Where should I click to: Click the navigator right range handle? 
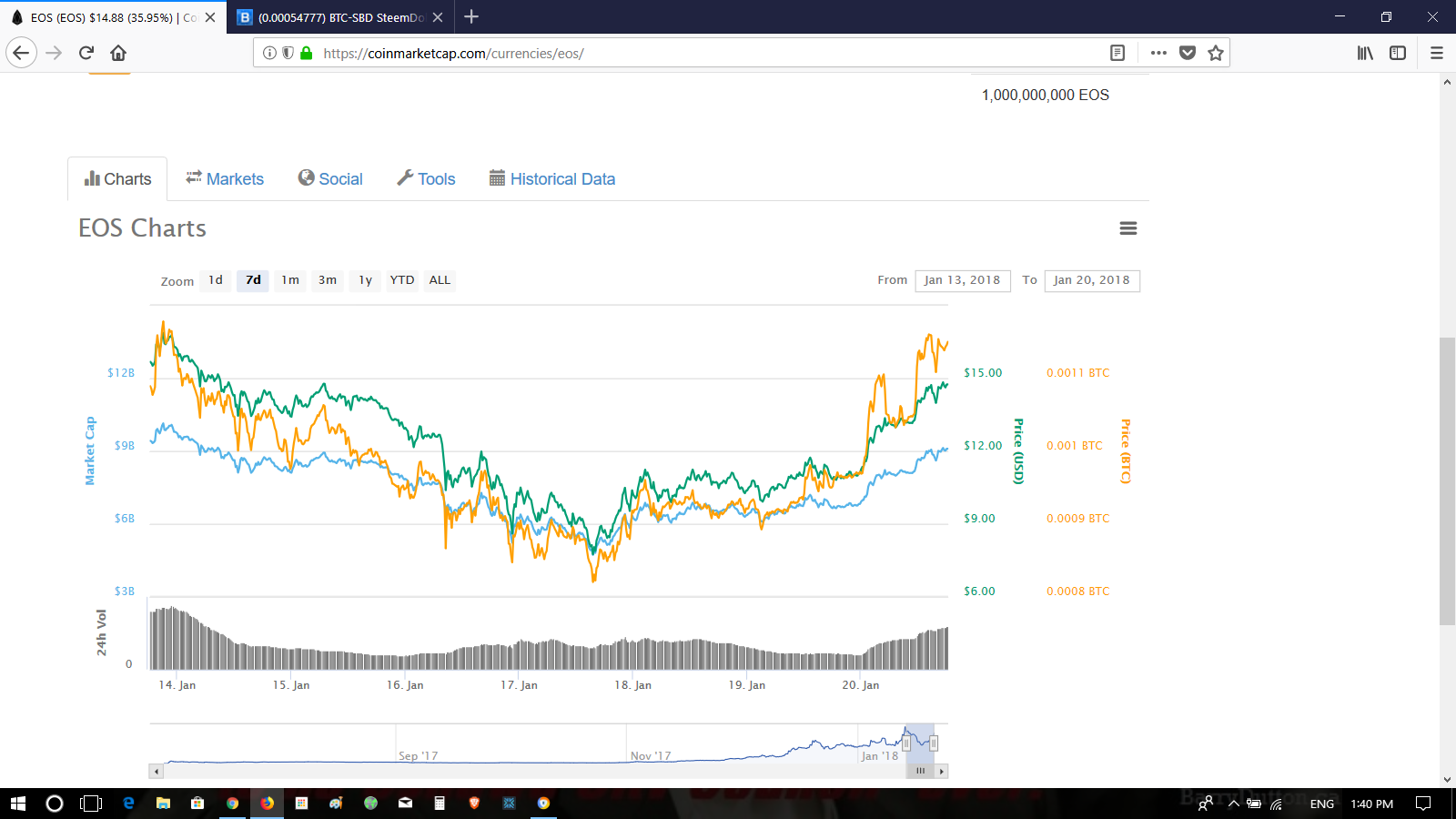[x=934, y=743]
